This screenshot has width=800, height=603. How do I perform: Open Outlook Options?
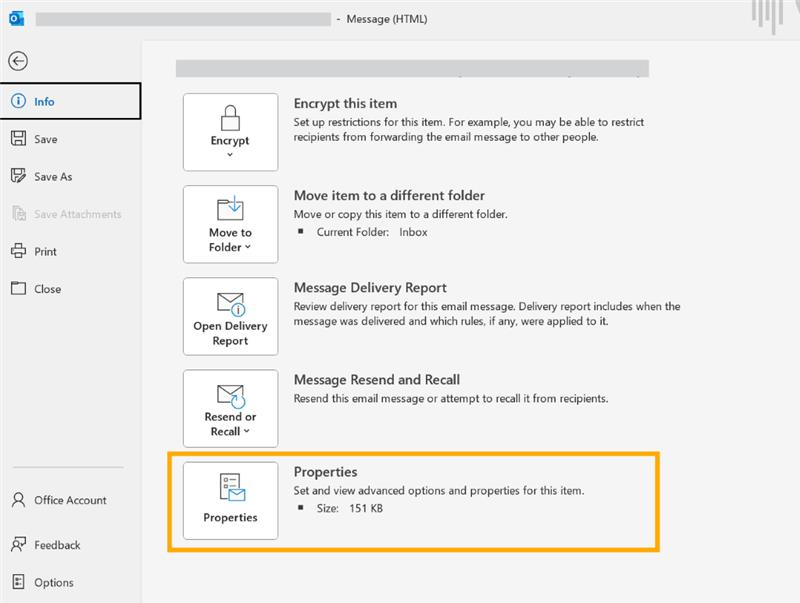click(70, 582)
